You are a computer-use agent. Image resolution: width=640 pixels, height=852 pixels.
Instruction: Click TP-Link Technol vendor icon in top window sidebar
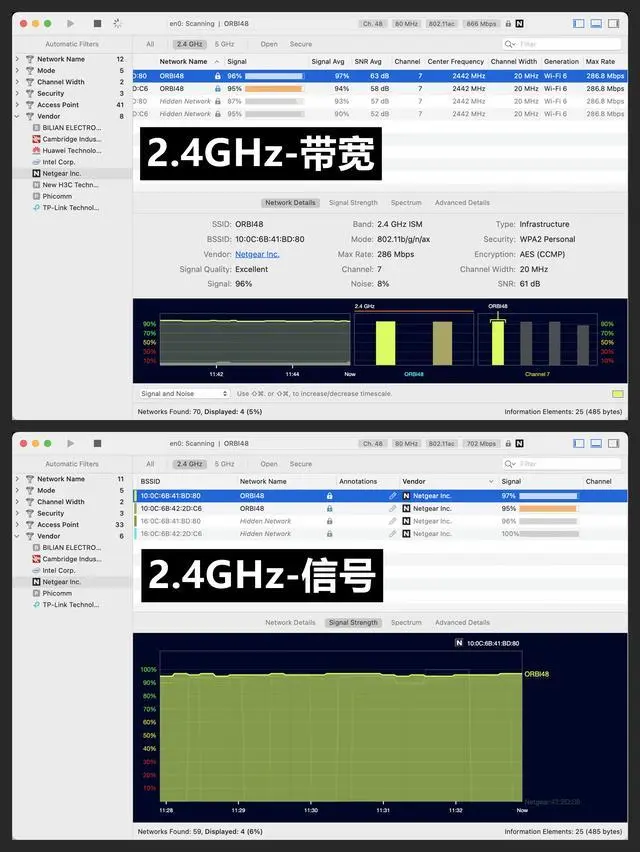[36, 208]
